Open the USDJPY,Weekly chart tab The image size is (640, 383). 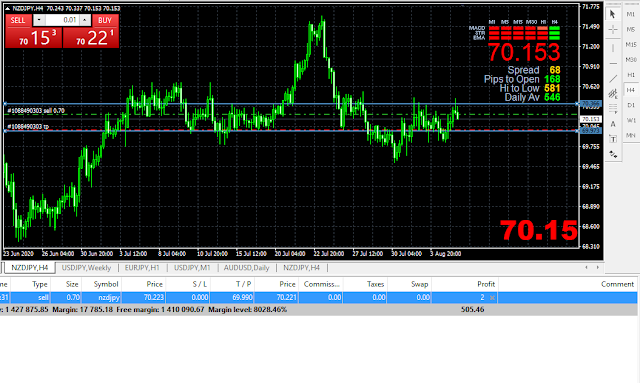(x=86, y=268)
